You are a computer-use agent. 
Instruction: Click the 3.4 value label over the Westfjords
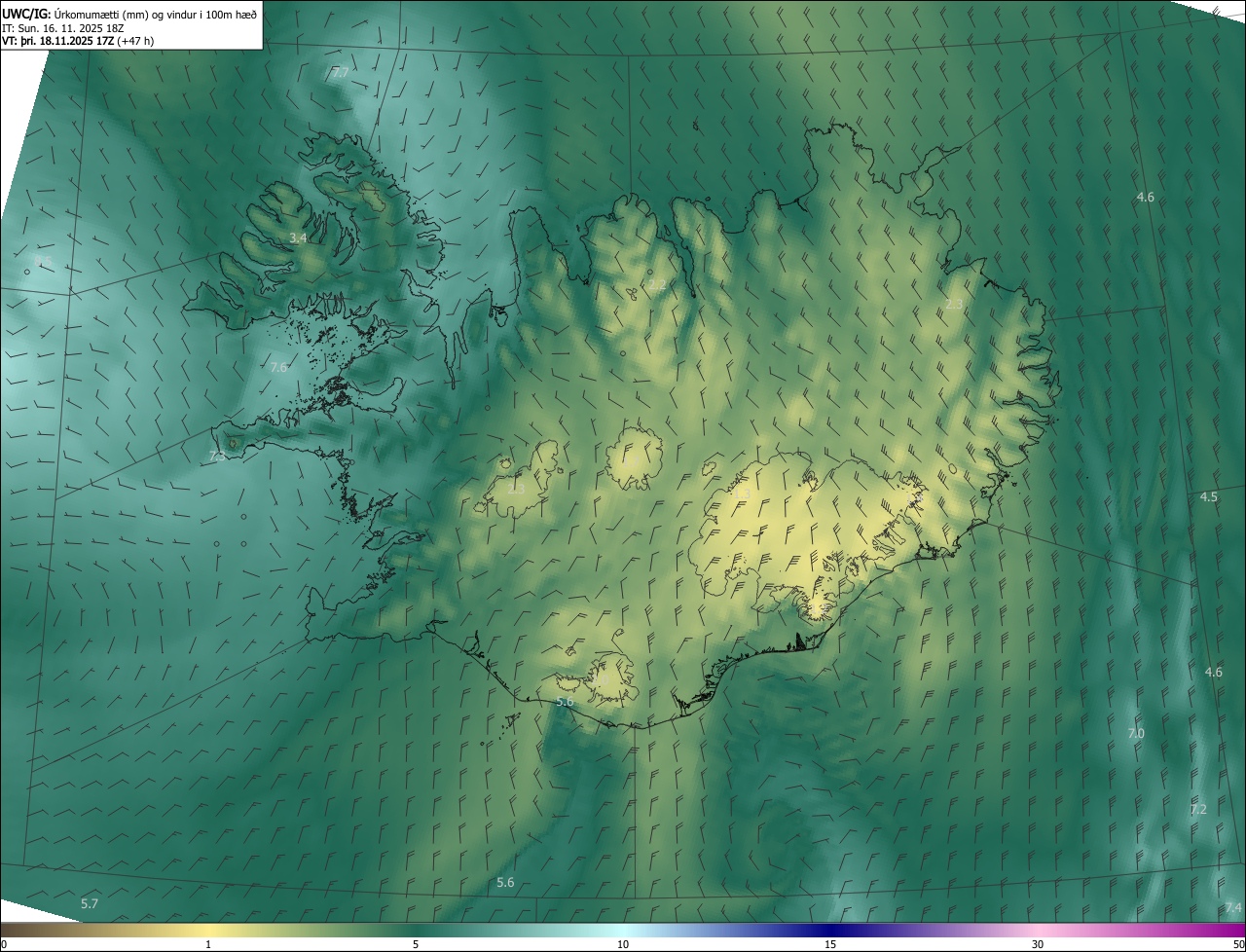click(x=299, y=238)
